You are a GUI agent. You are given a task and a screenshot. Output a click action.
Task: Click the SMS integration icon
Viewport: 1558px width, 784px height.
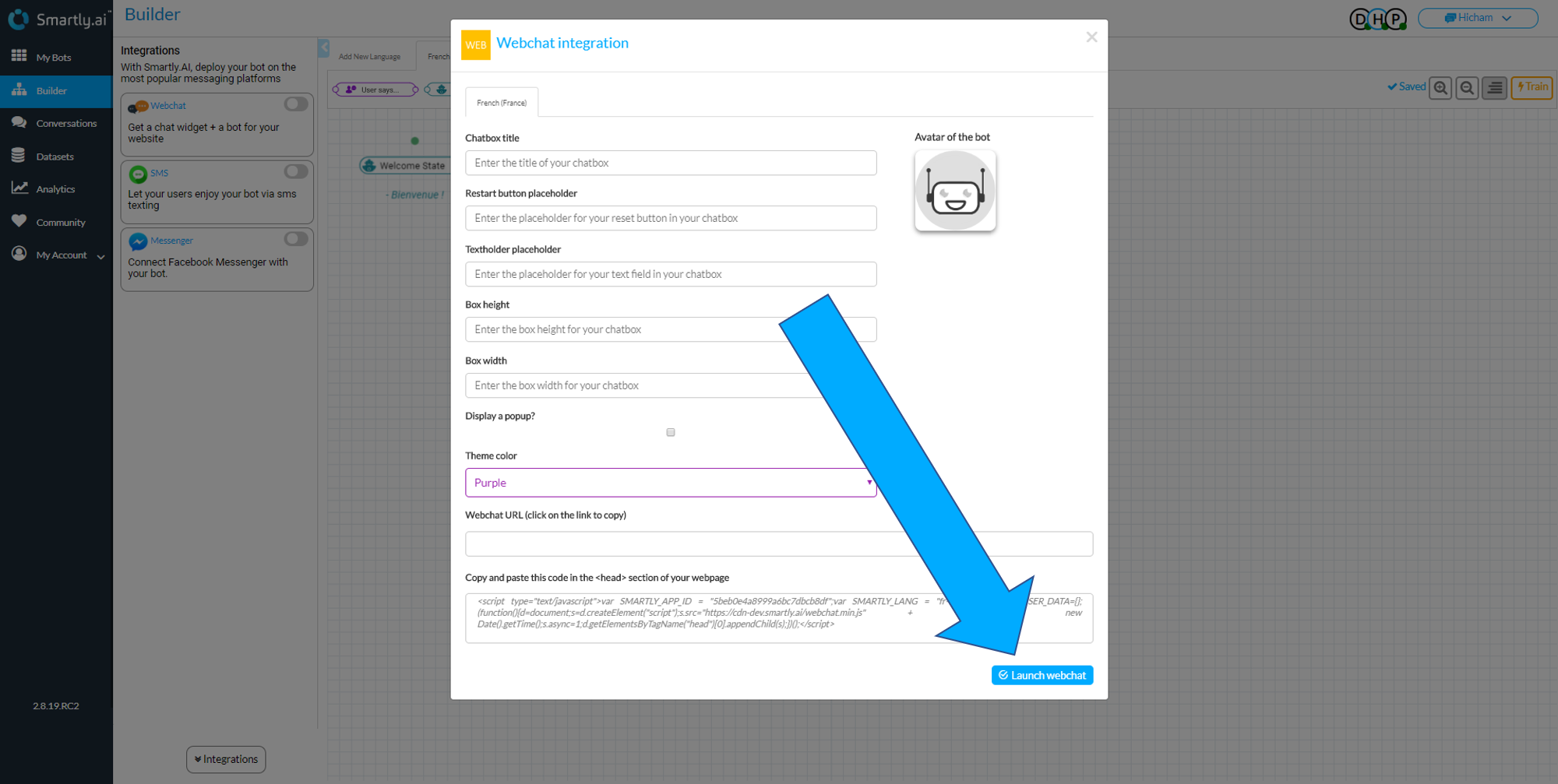[x=138, y=174]
